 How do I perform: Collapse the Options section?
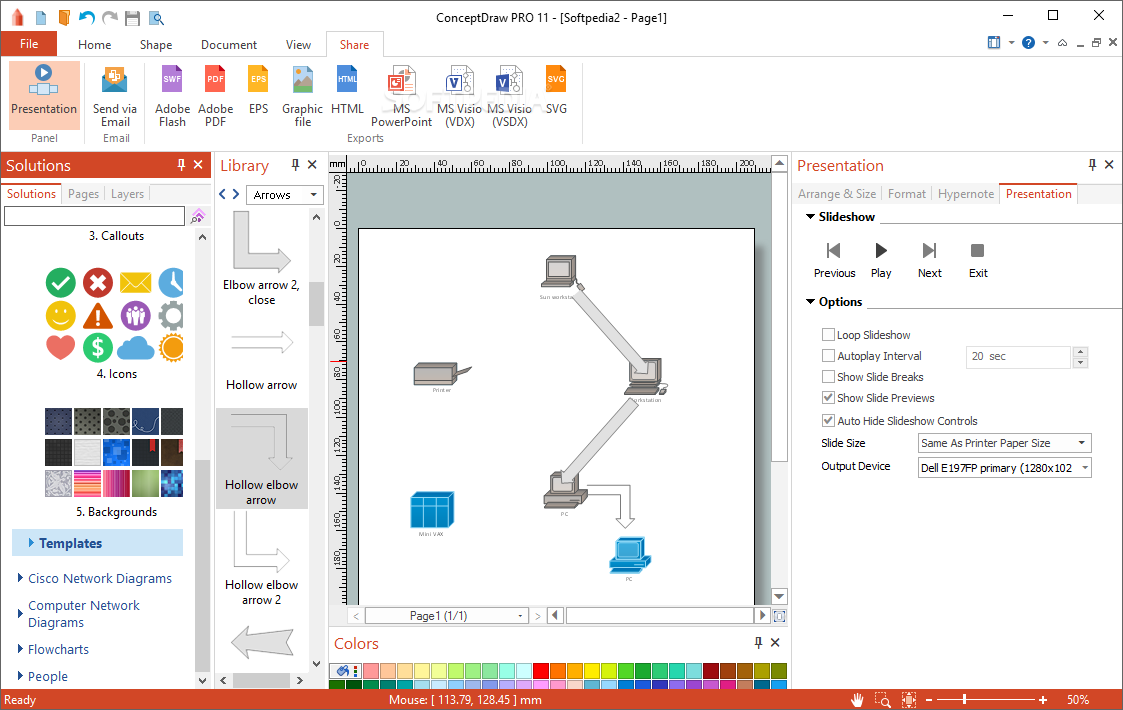(x=810, y=302)
